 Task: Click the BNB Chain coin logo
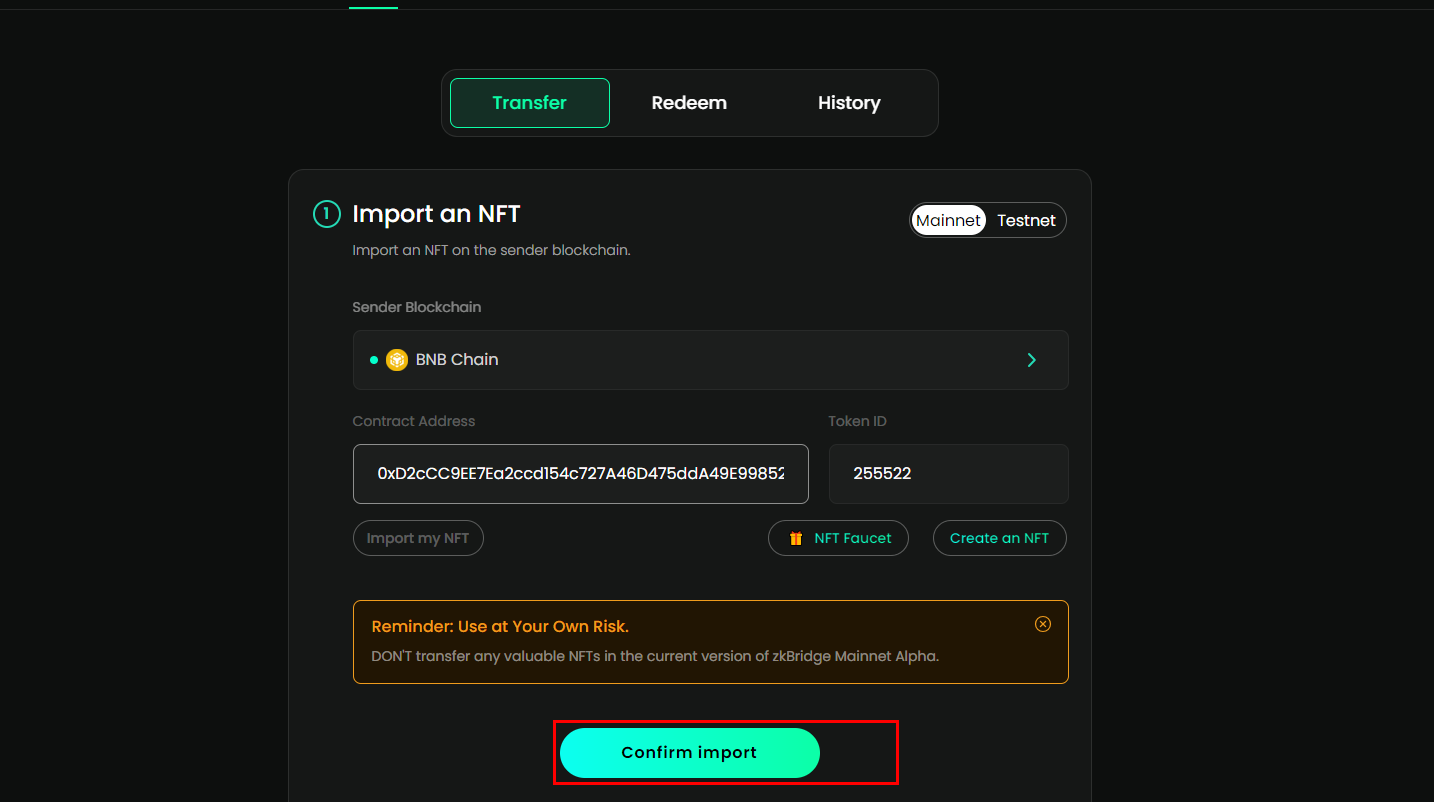[x=397, y=360]
